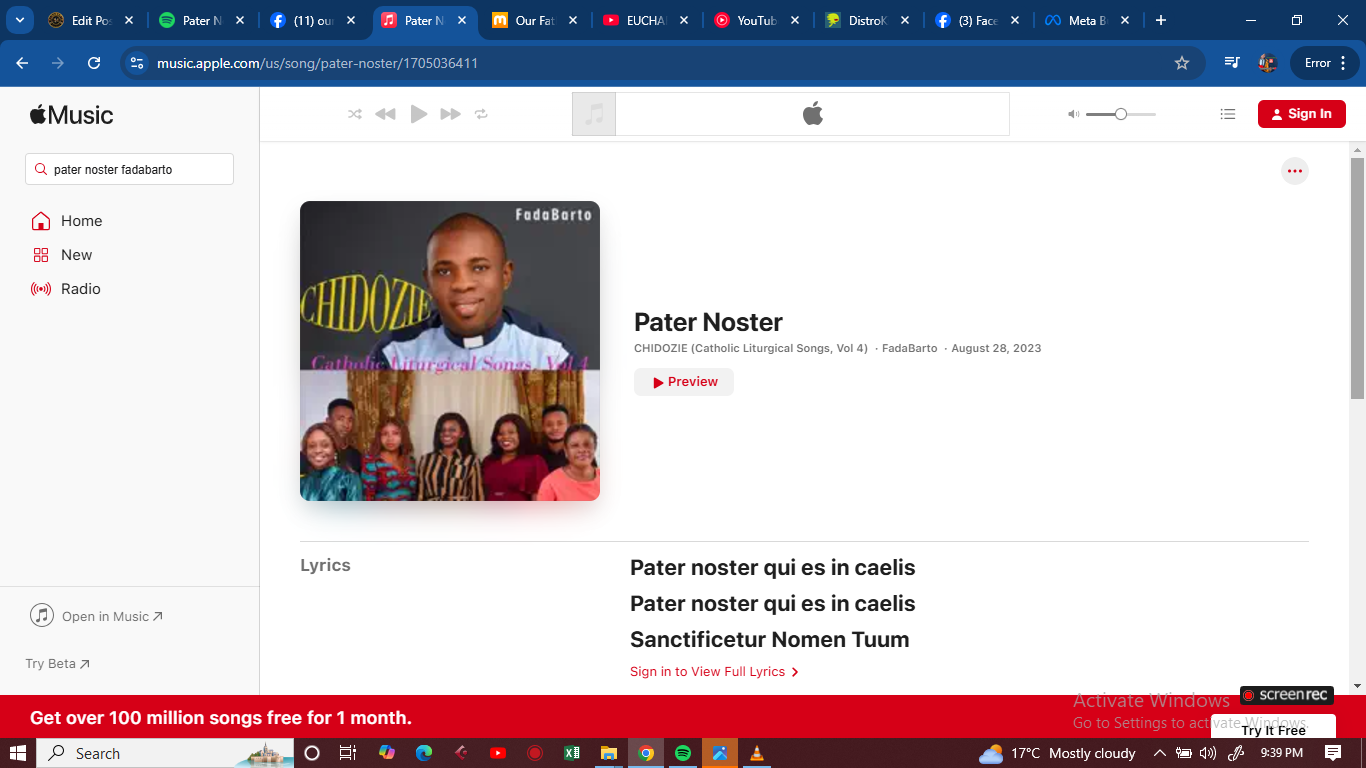Skip to next track

451,114
